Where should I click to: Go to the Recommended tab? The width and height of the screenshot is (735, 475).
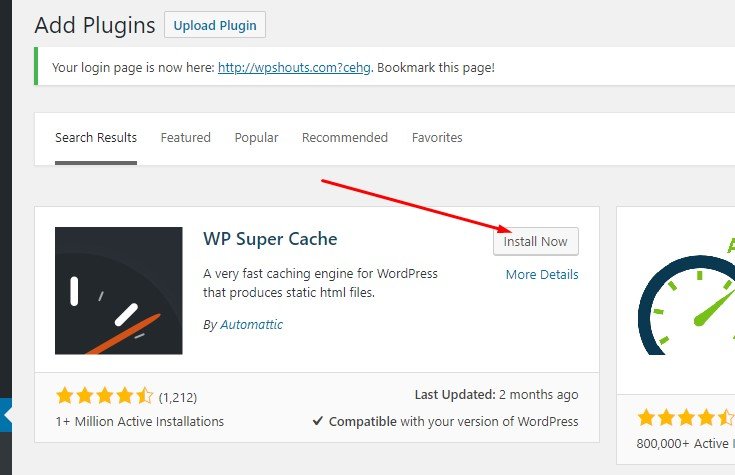344,138
